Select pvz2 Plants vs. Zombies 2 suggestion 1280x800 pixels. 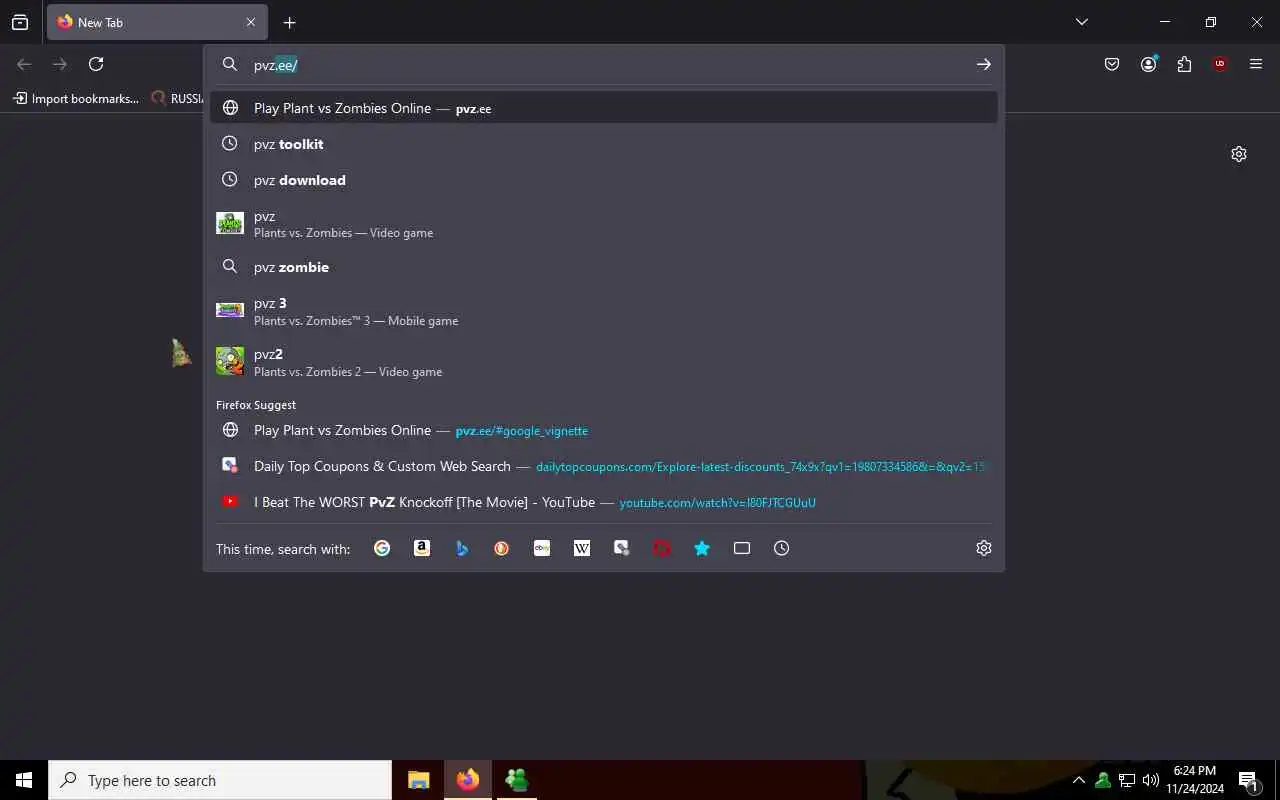604,362
